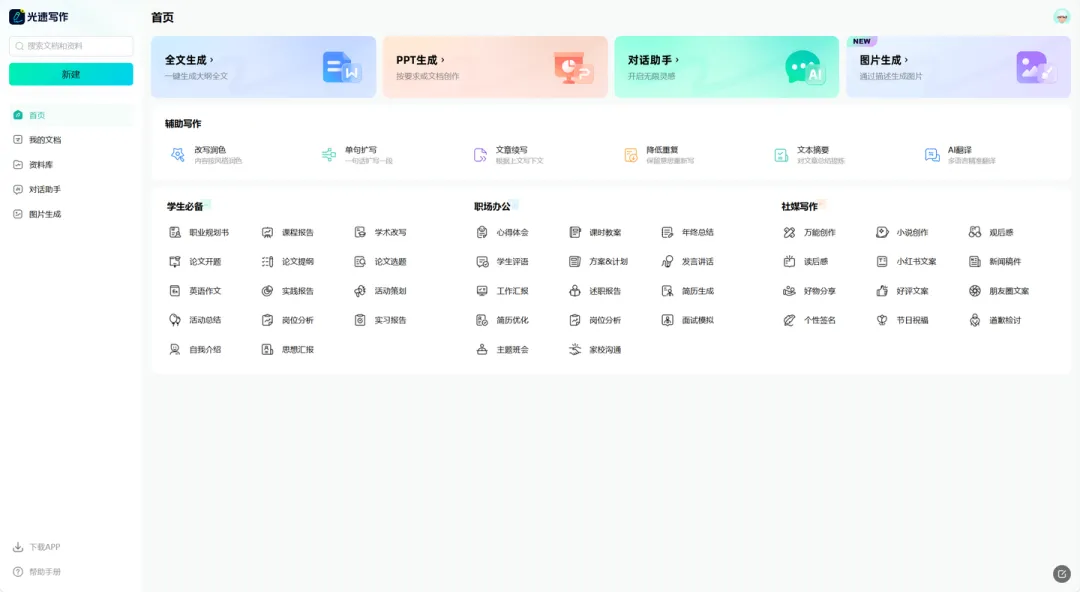Image resolution: width=1080 pixels, height=592 pixels.
Task: Click the 活动策划 icon
Action: [360, 292]
